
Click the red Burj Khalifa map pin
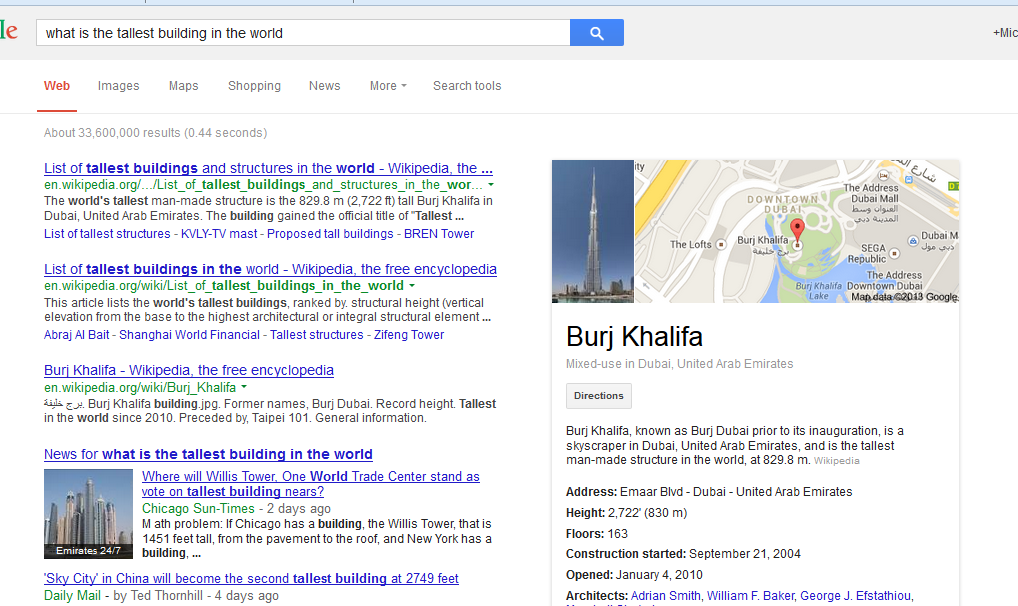click(x=797, y=232)
